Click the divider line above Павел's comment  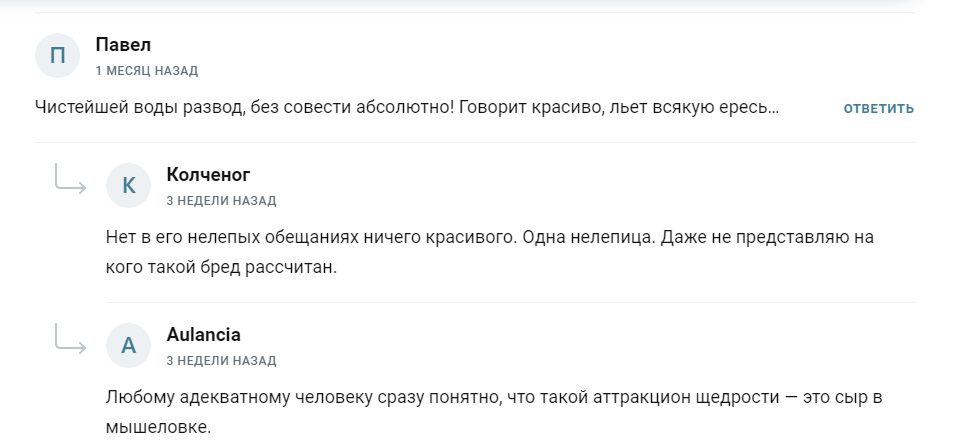(x=475, y=12)
